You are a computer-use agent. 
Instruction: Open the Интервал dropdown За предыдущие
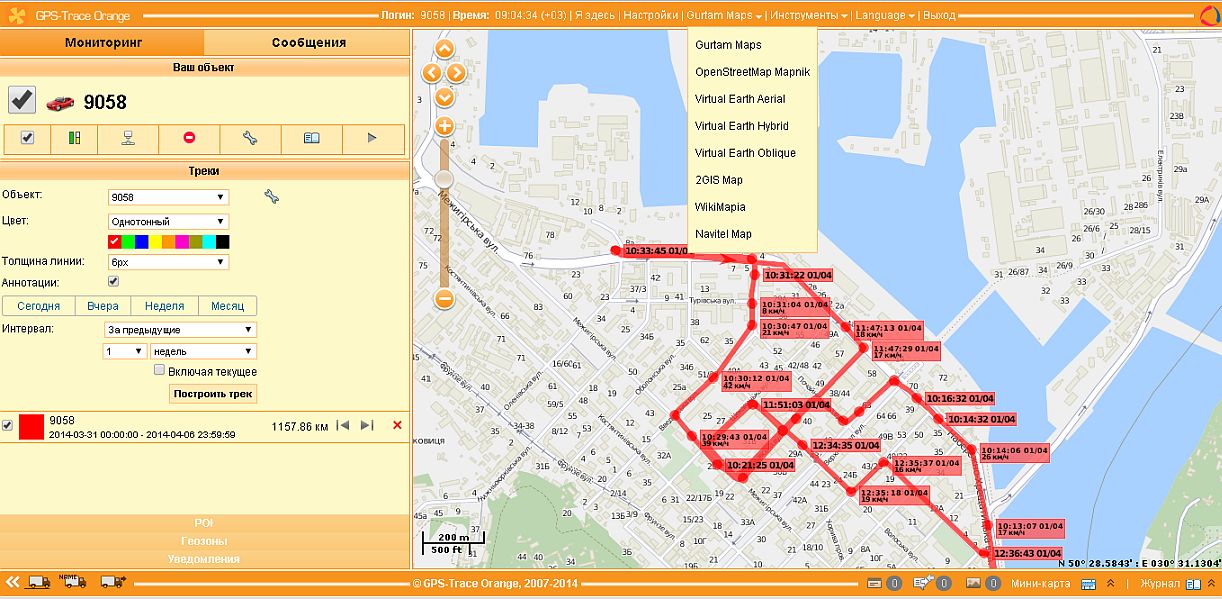(x=180, y=329)
